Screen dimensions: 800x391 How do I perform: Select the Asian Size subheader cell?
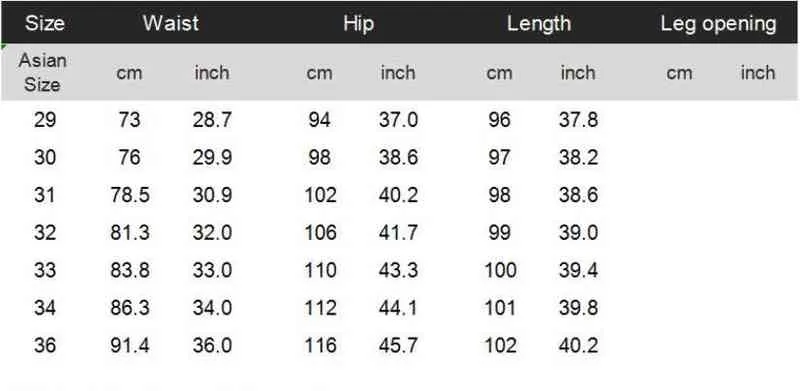[x=43, y=72]
